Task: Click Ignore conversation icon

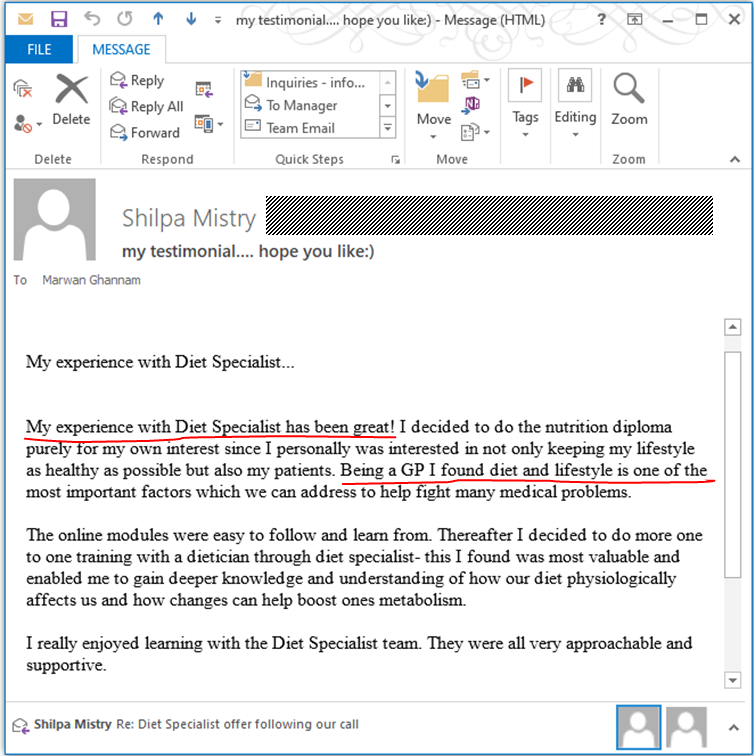Action: (x=22, y=89)
